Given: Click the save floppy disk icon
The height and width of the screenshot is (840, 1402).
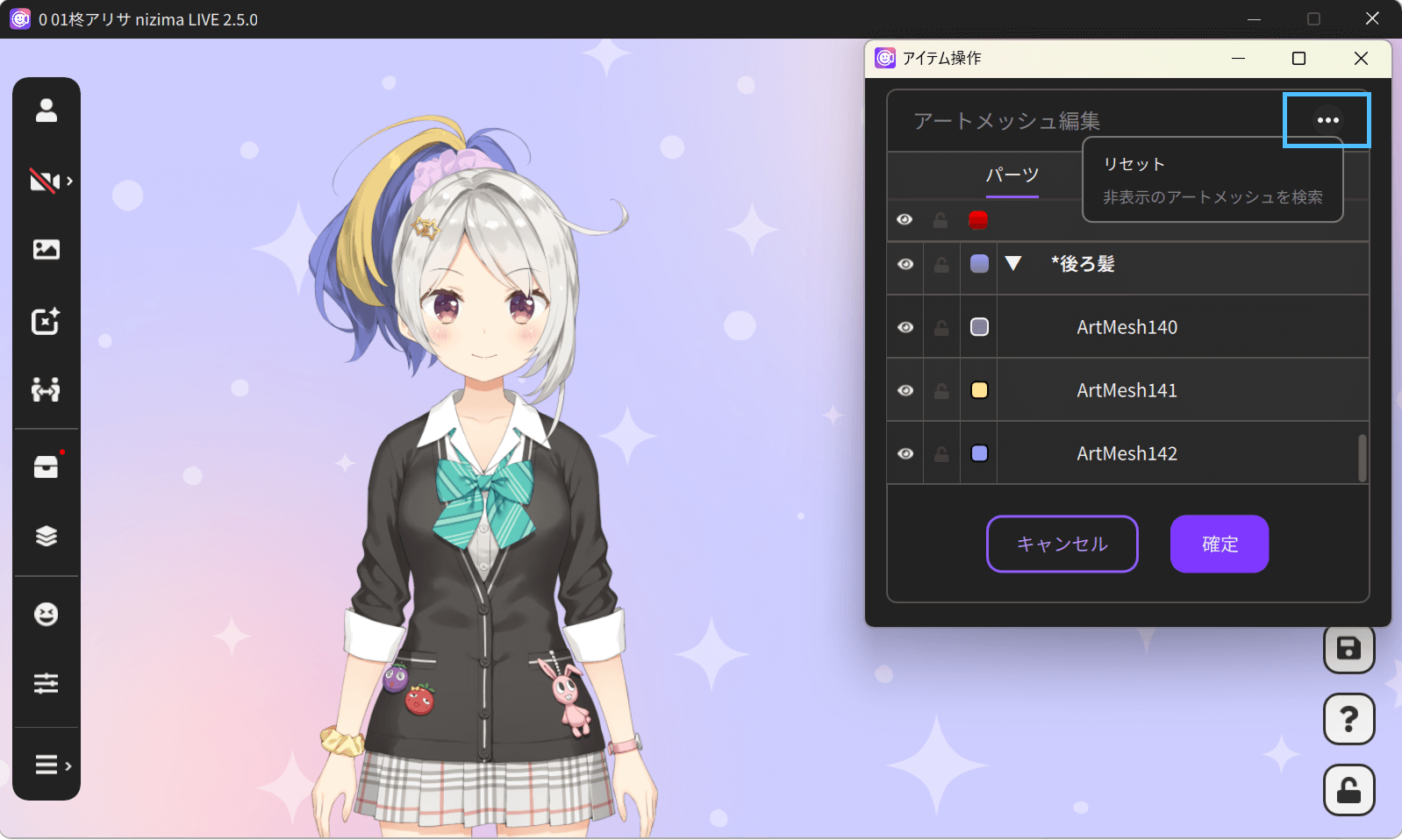Looking at the screenshot, I should 1348,648.
